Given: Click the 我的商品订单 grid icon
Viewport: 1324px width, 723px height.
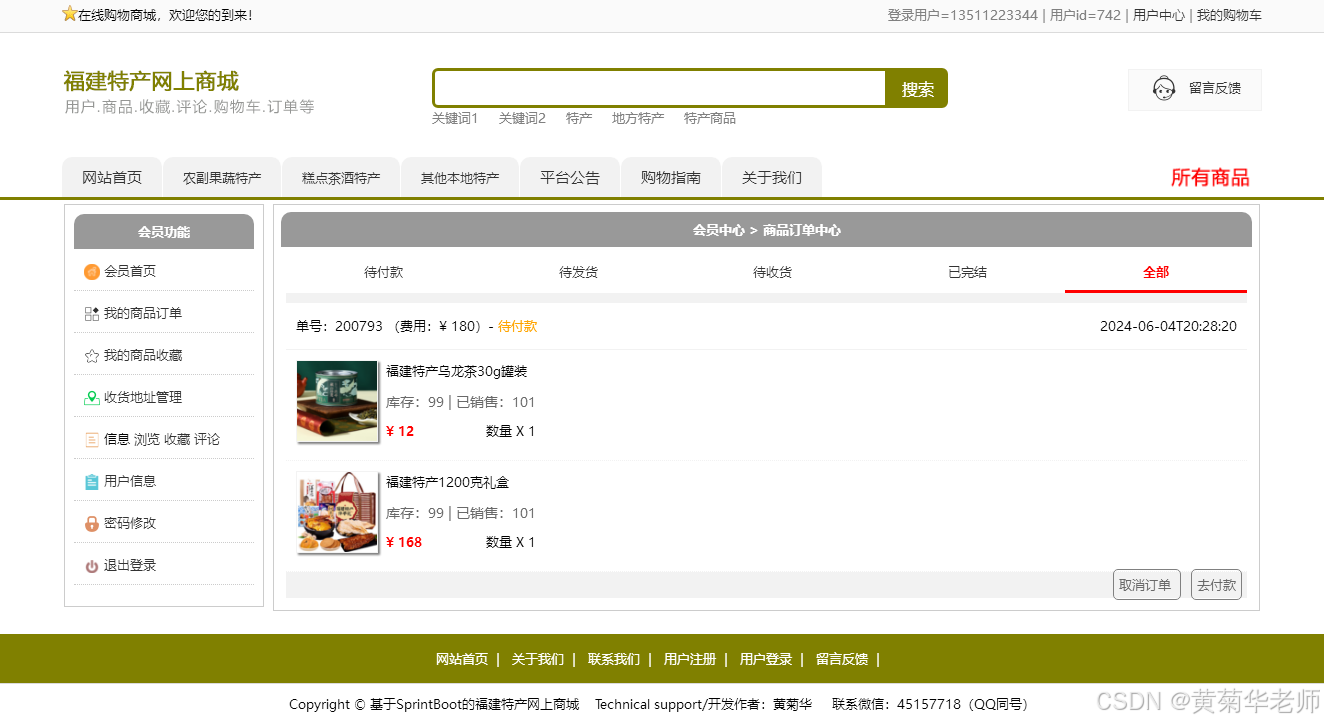Looking at the screenshot, I should tap(92, 314).
